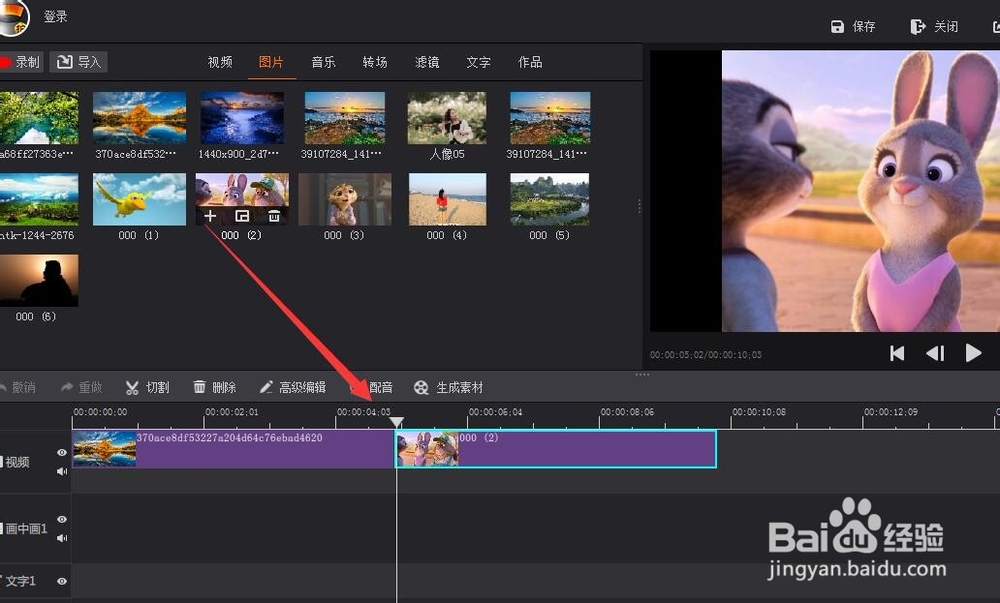Select the 370ace8df53227a clip on timeline
1000x603 pixels.
pyautogui.click(x=233, y=449)
